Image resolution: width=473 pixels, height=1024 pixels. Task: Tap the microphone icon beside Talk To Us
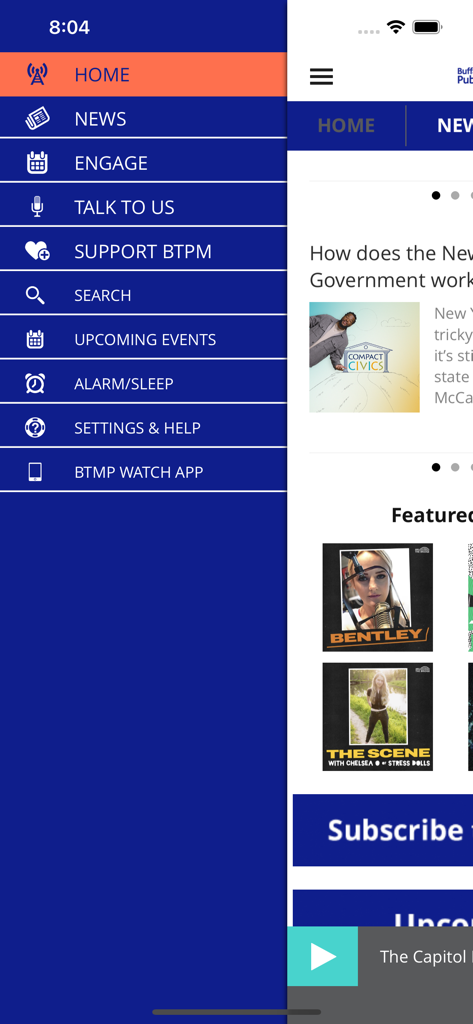coord(37,206)
